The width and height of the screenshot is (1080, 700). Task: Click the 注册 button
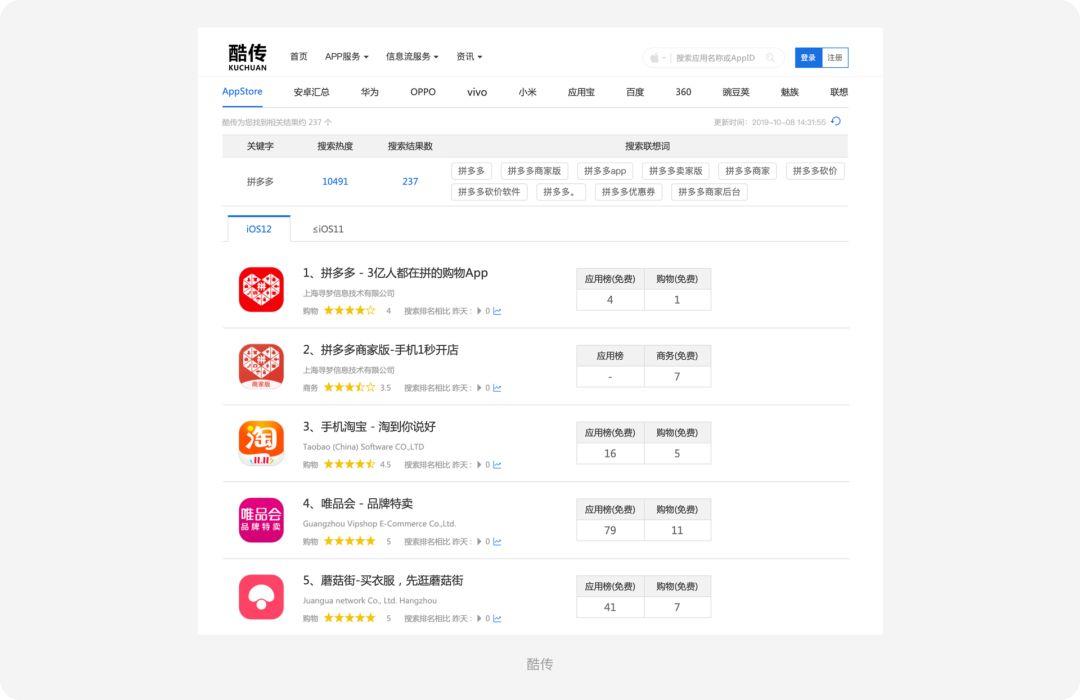(x=835, y=58)
